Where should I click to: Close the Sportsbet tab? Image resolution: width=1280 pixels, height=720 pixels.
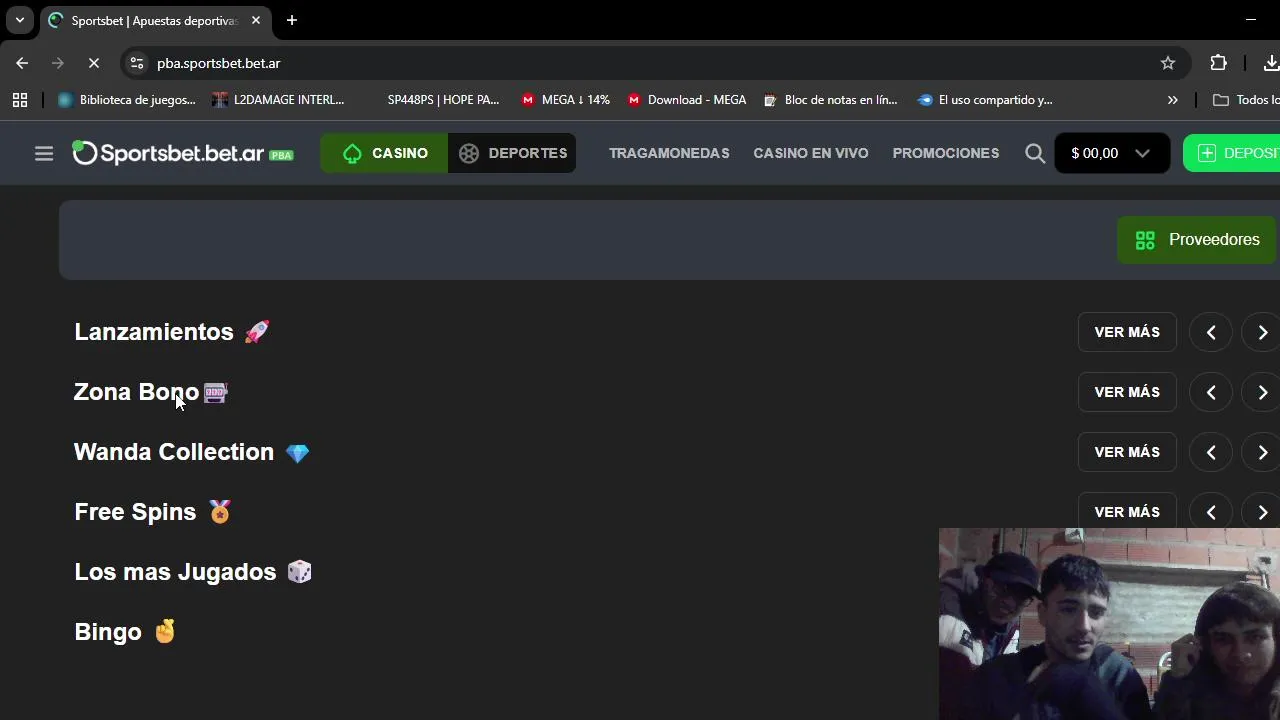(x=256, y=20)
